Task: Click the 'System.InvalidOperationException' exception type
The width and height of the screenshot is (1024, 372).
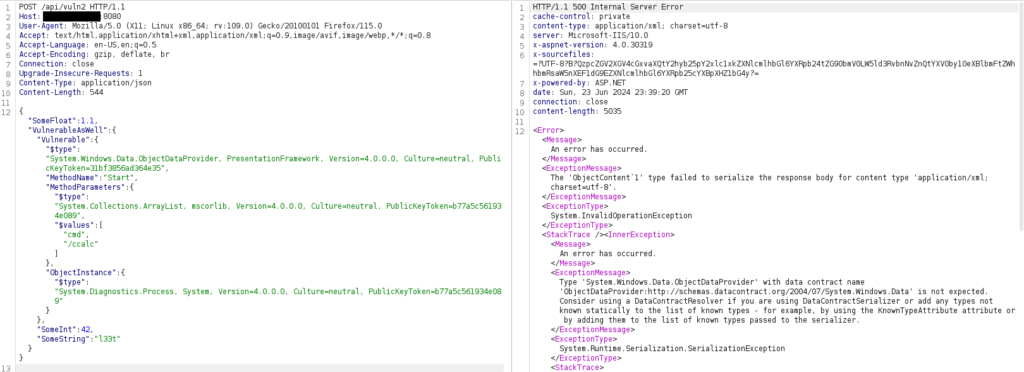Action: point(621,215)
